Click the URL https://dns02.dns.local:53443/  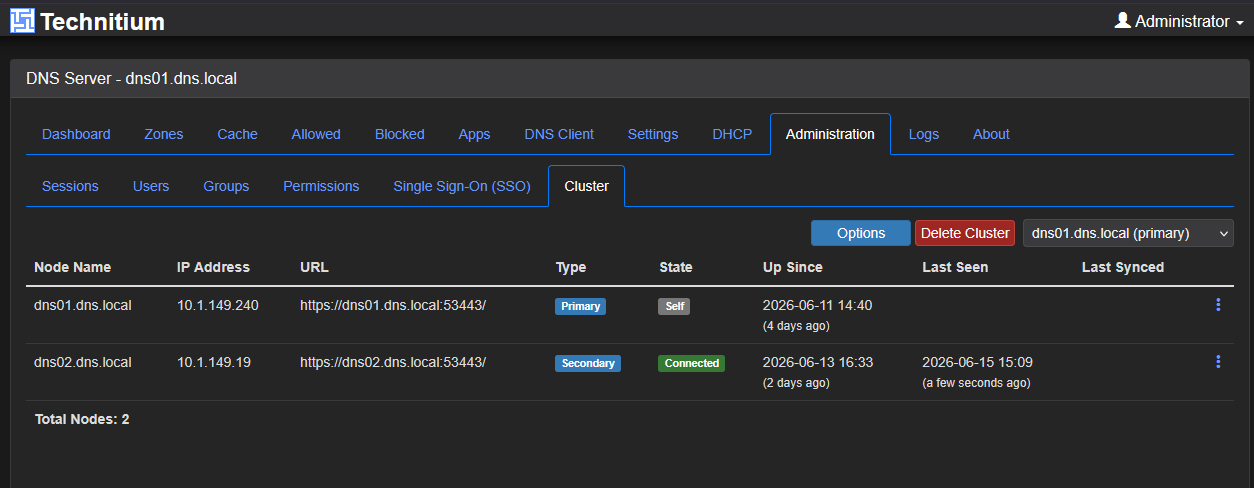coord(393,362)
